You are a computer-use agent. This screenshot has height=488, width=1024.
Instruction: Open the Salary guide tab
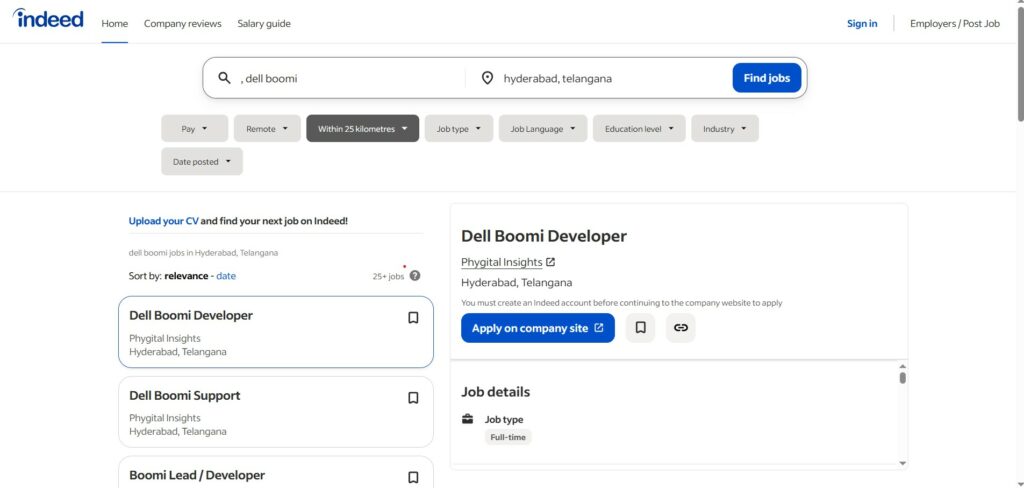(x=264, y=23)
